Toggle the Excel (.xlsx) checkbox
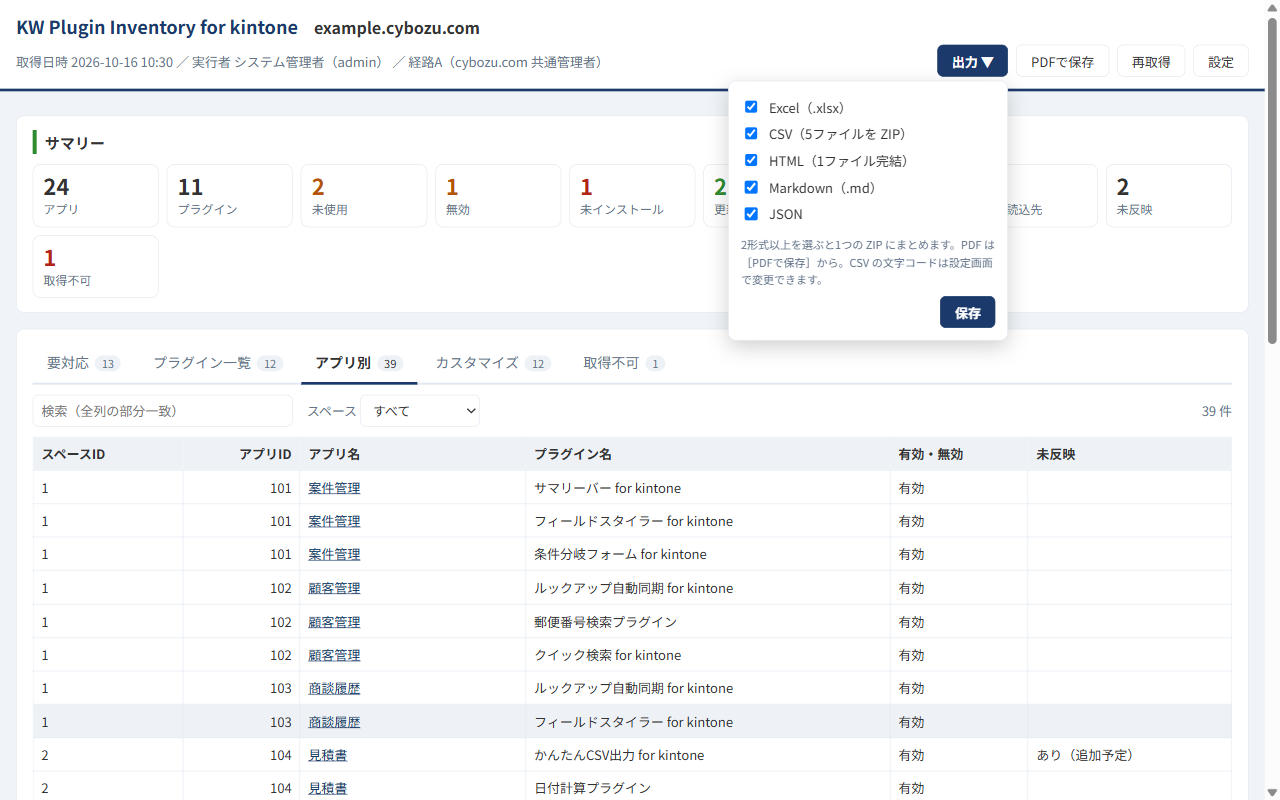The image size is (1280, 800). (751, 107)
